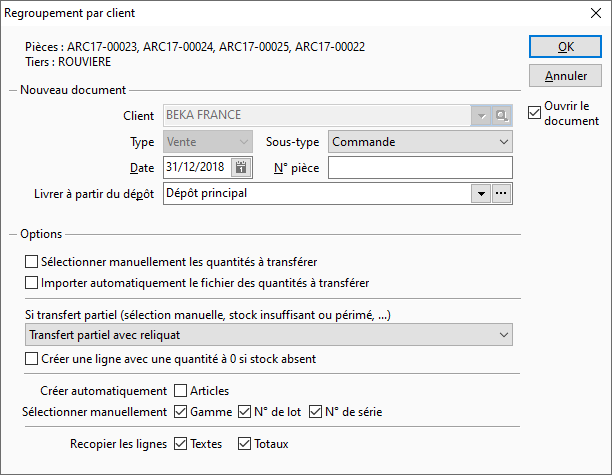Click the client search magnifier icon
The width and height of the screenshot is (612, 475).
(501, 116)
